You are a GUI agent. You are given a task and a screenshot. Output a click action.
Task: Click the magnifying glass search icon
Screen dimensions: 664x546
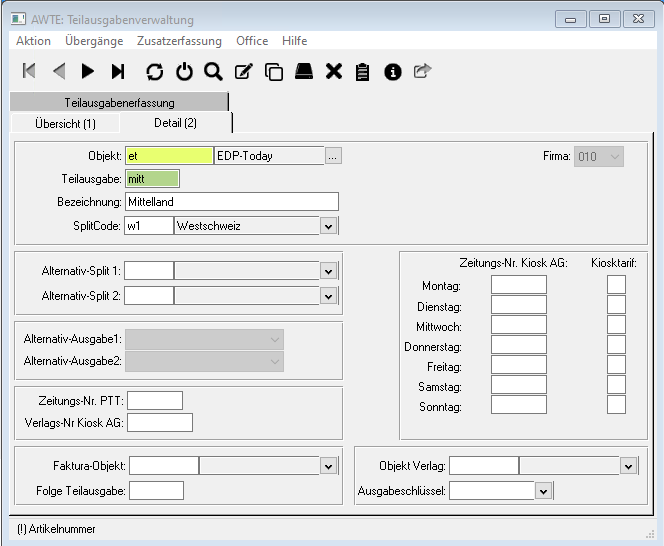tap(213, 71)
